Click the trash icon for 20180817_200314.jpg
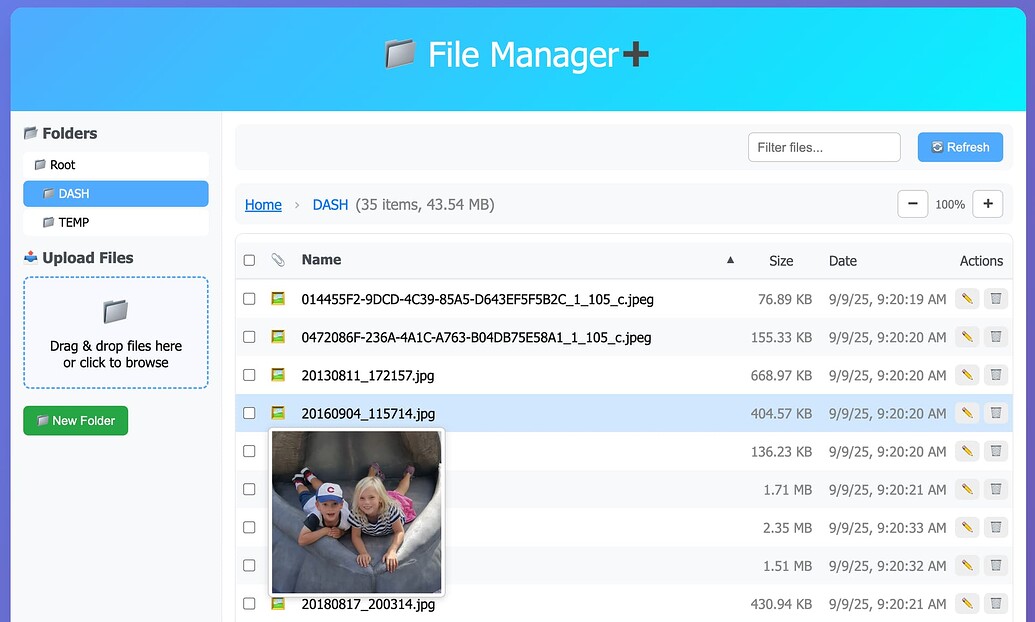The width and height of the screenshot is (1035, 622). point(995,603)
